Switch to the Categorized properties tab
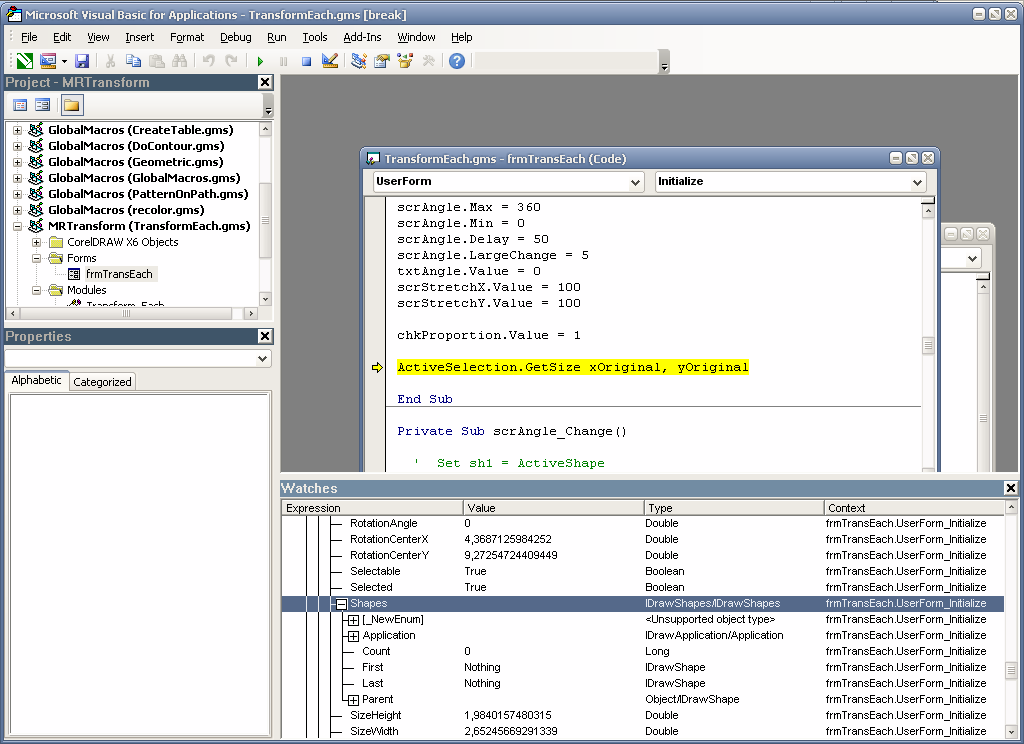Screen dimensions: 1024x744 coord(102,382)
